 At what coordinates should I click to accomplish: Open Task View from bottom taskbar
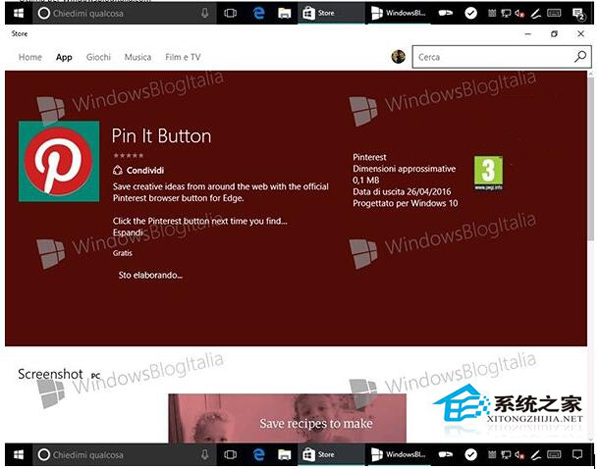click(230, 454)
